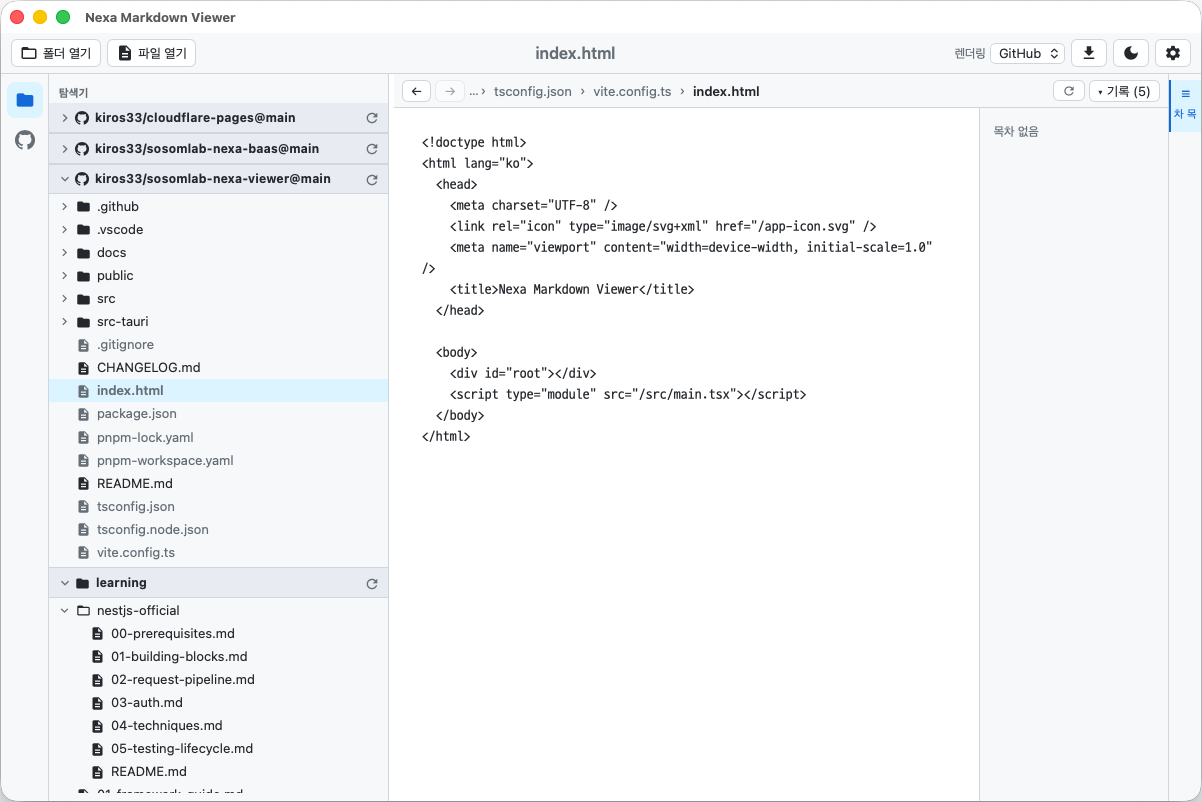Open README.md under nestjs-official
This screenshot has width=1202, height=802.
click(x=218, y=771)
